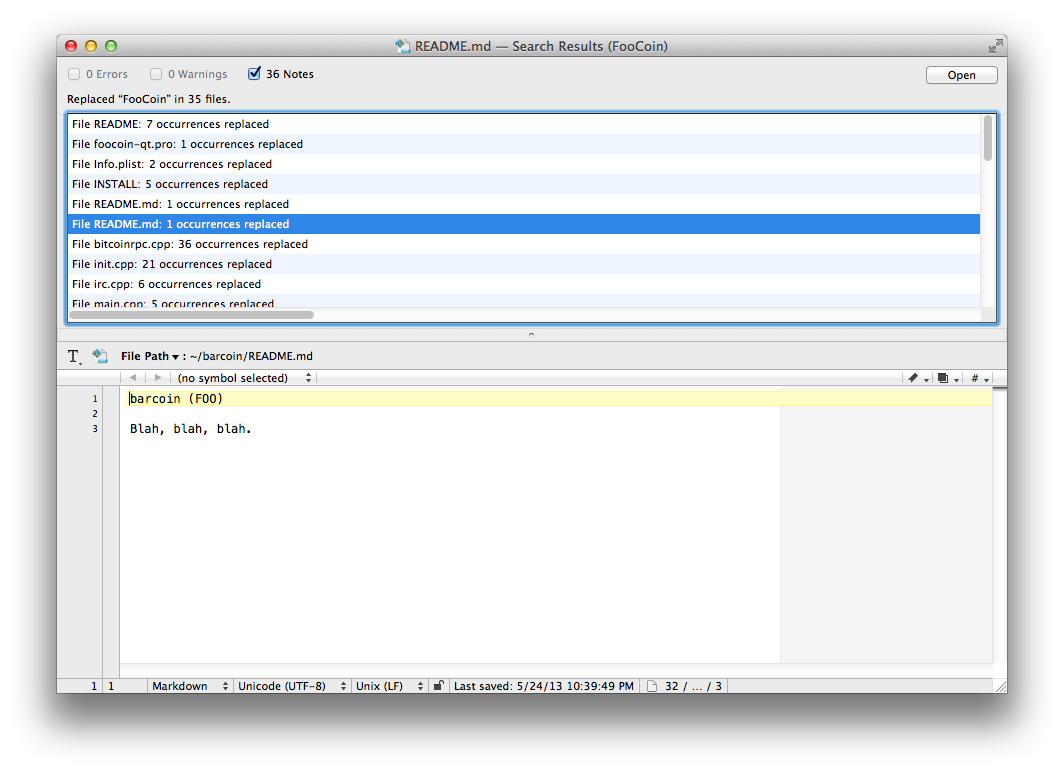Click the Blah, blah, blah. line
Screen dimensions: 1064x772
click(x=191, y=429)
